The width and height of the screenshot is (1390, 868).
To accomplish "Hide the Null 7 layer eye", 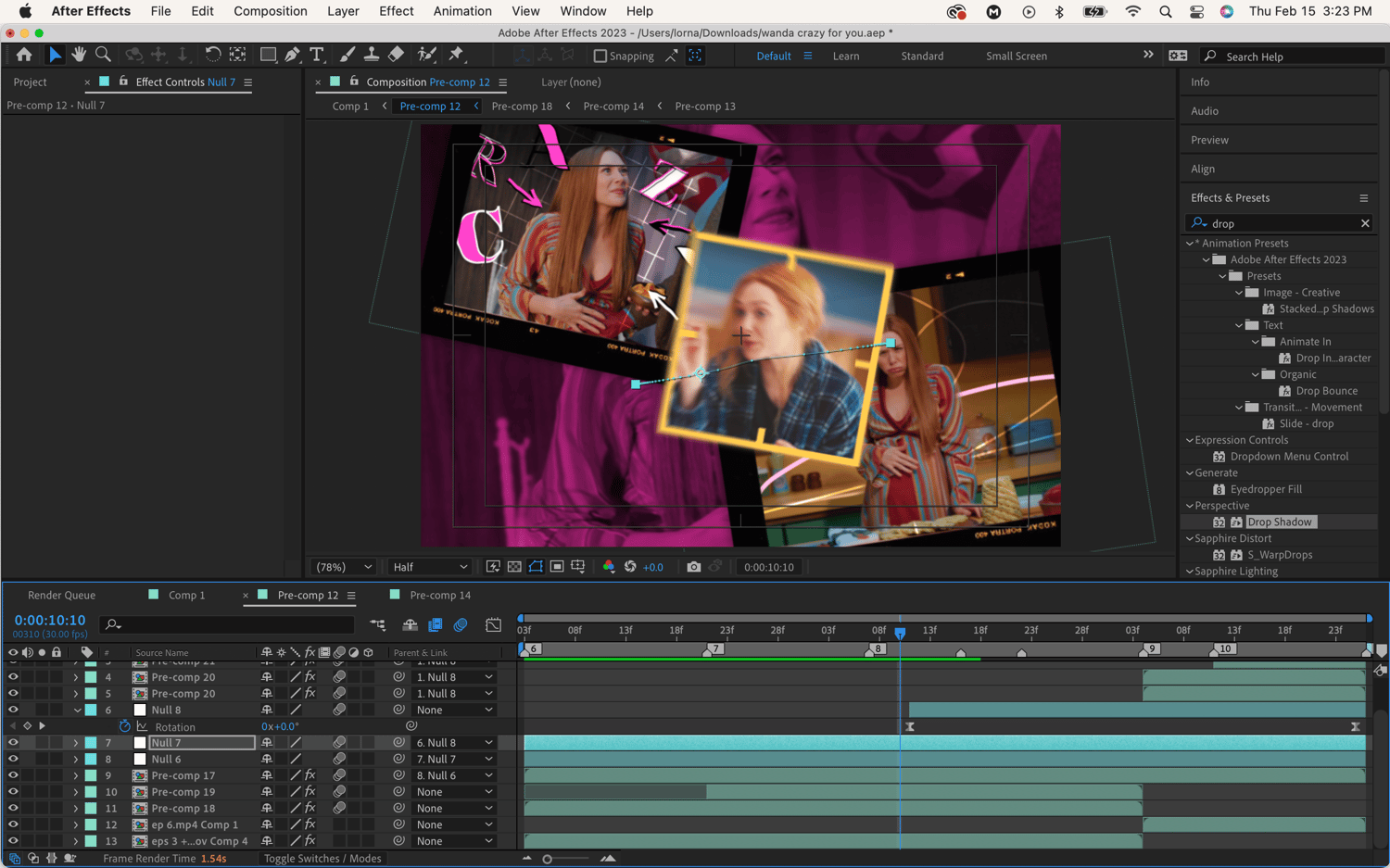I will [13, 743].
